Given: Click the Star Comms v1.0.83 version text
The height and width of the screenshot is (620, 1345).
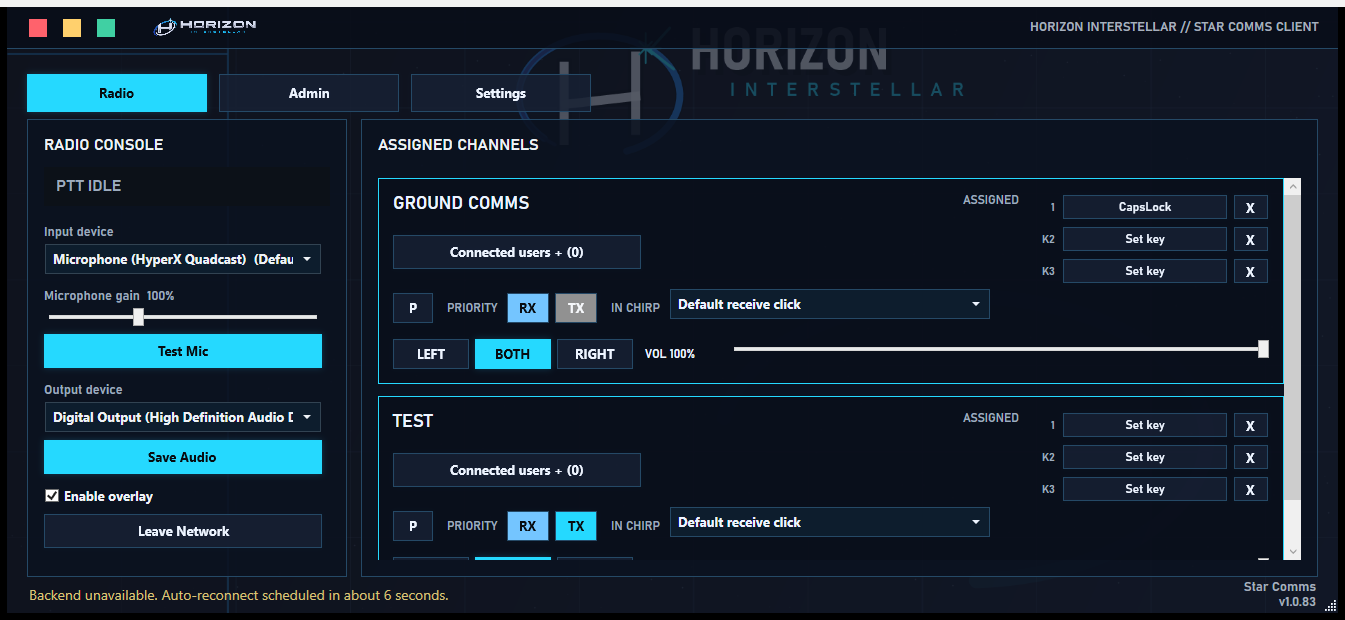Looking at the screenshot, I should click(x=1280, y=594).
